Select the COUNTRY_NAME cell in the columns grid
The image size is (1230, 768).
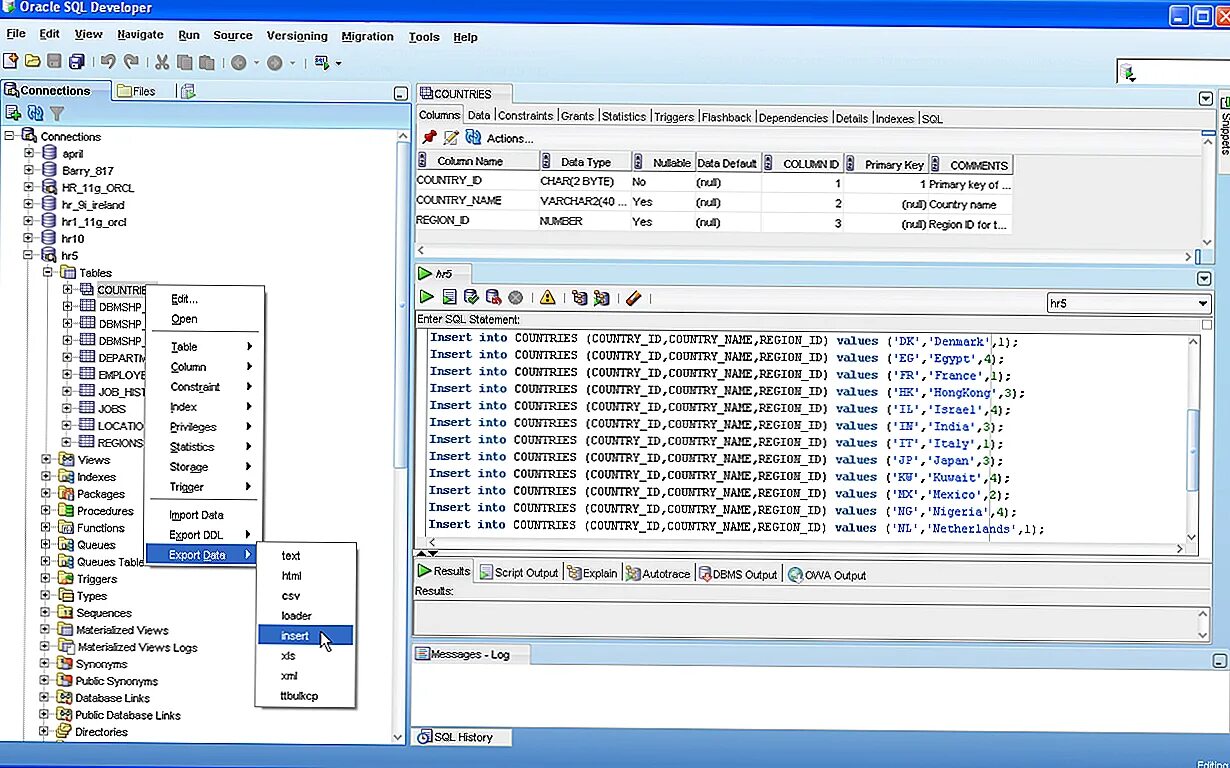tap(476, 201)
